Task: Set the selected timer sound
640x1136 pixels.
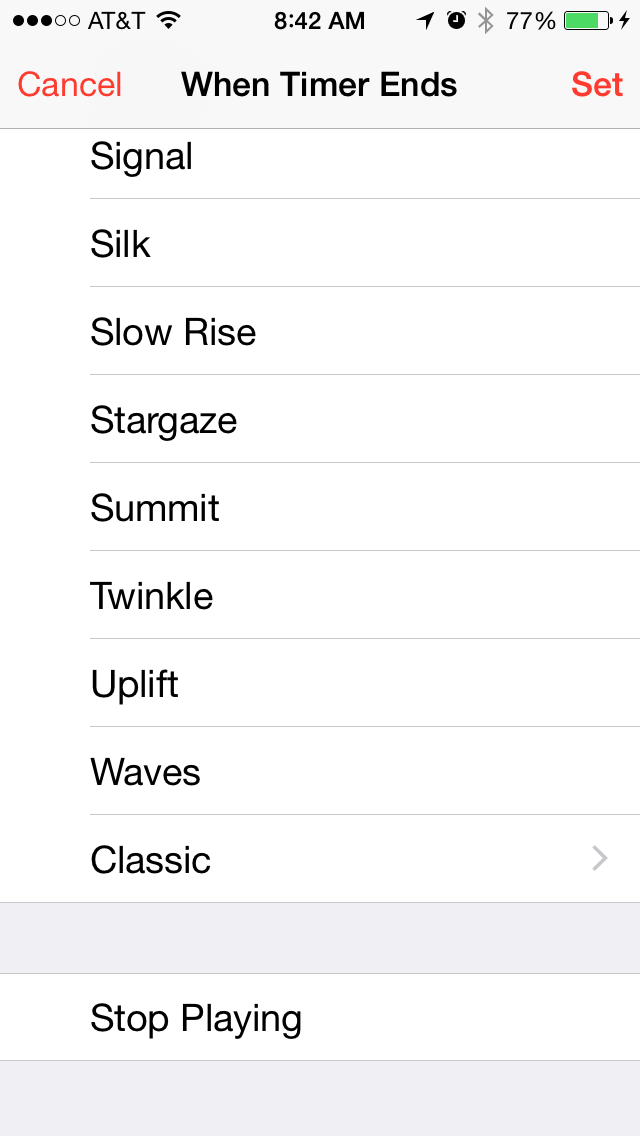Action: pos(597,84)
